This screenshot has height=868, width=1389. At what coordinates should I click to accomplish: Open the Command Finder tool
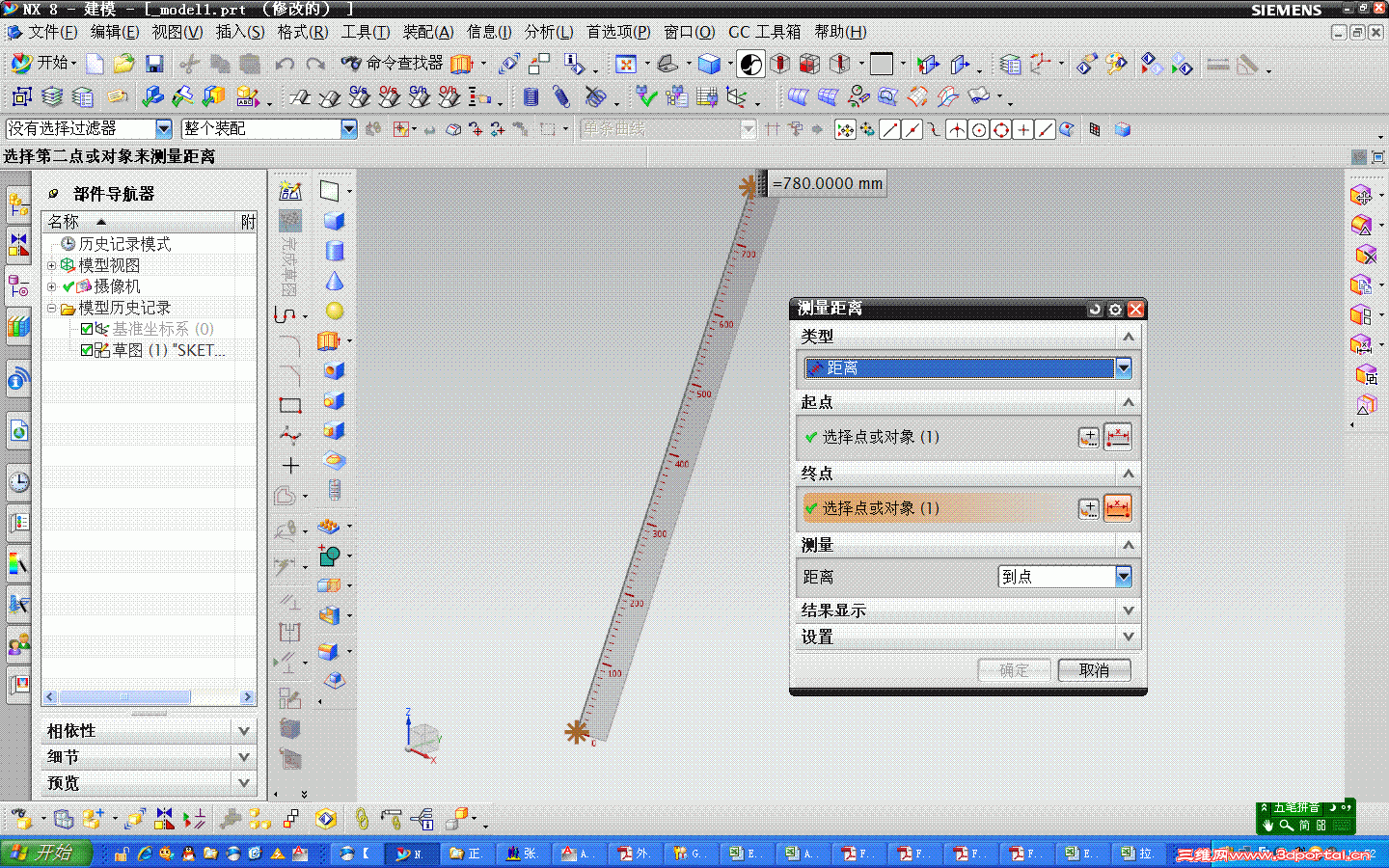[x=393, y=64]
